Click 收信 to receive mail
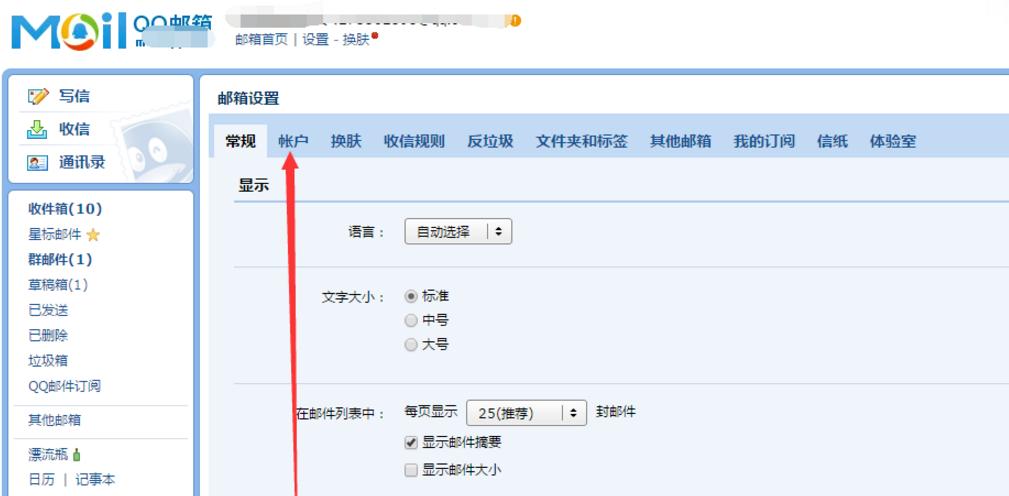This screenshot has height=496, width=1009. (74, 129)
